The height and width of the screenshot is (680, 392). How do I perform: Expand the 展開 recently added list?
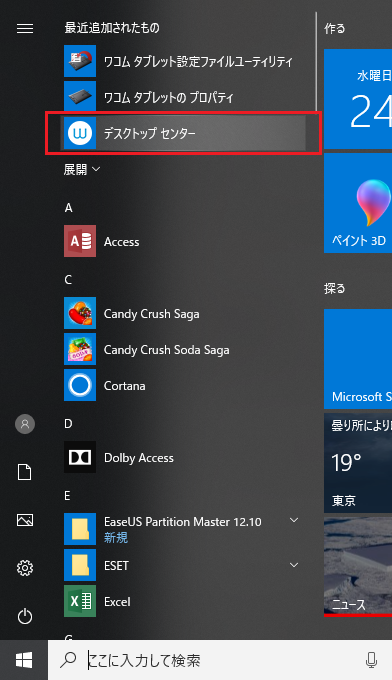[x=82, y=169]
